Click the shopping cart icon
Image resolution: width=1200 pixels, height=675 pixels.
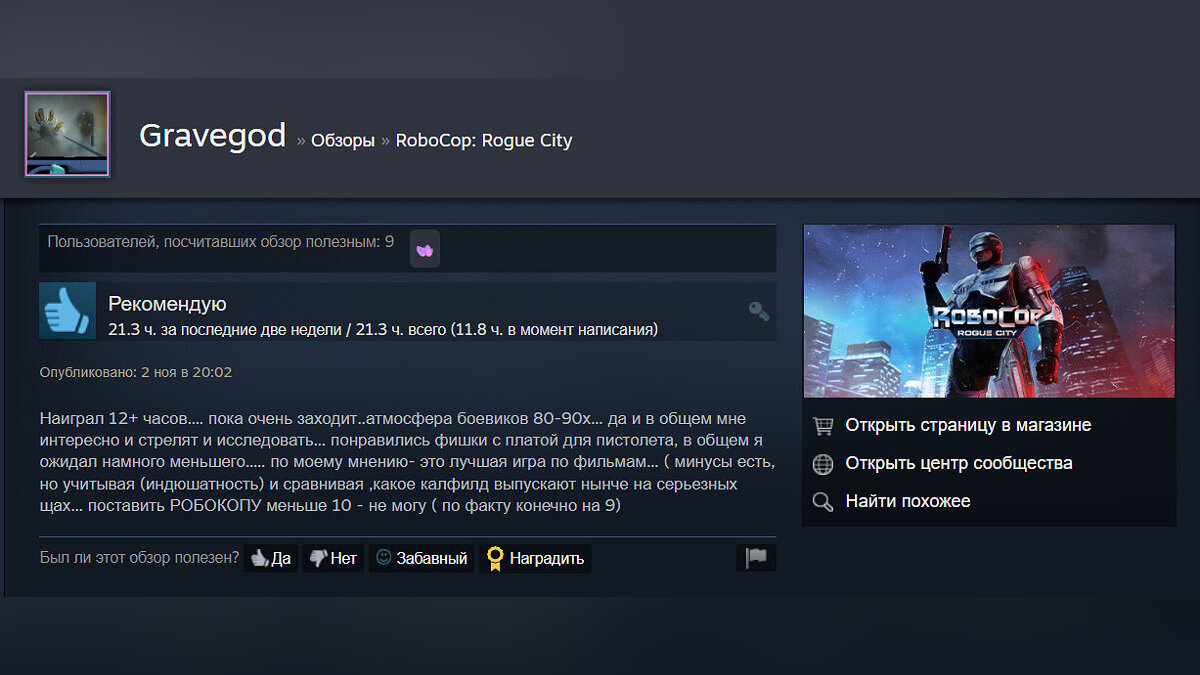(823, 426)
